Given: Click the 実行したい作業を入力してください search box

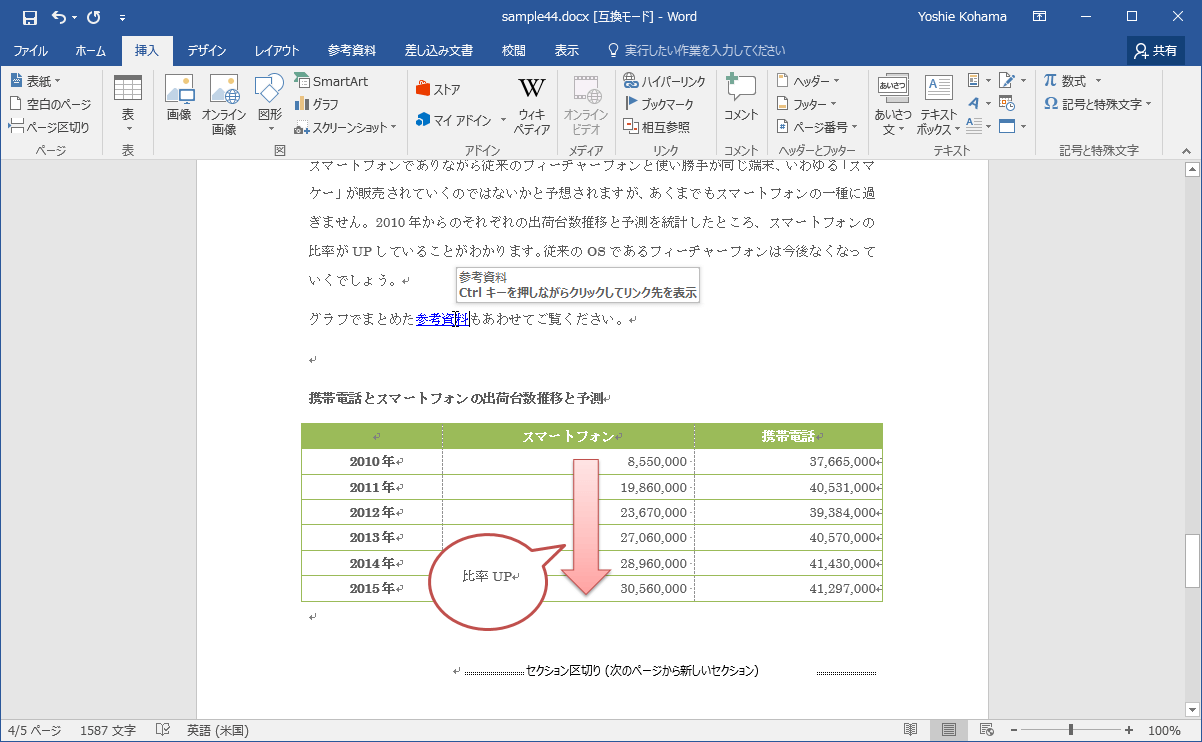Looking at the screenshot, I should (x=696, y=51).
